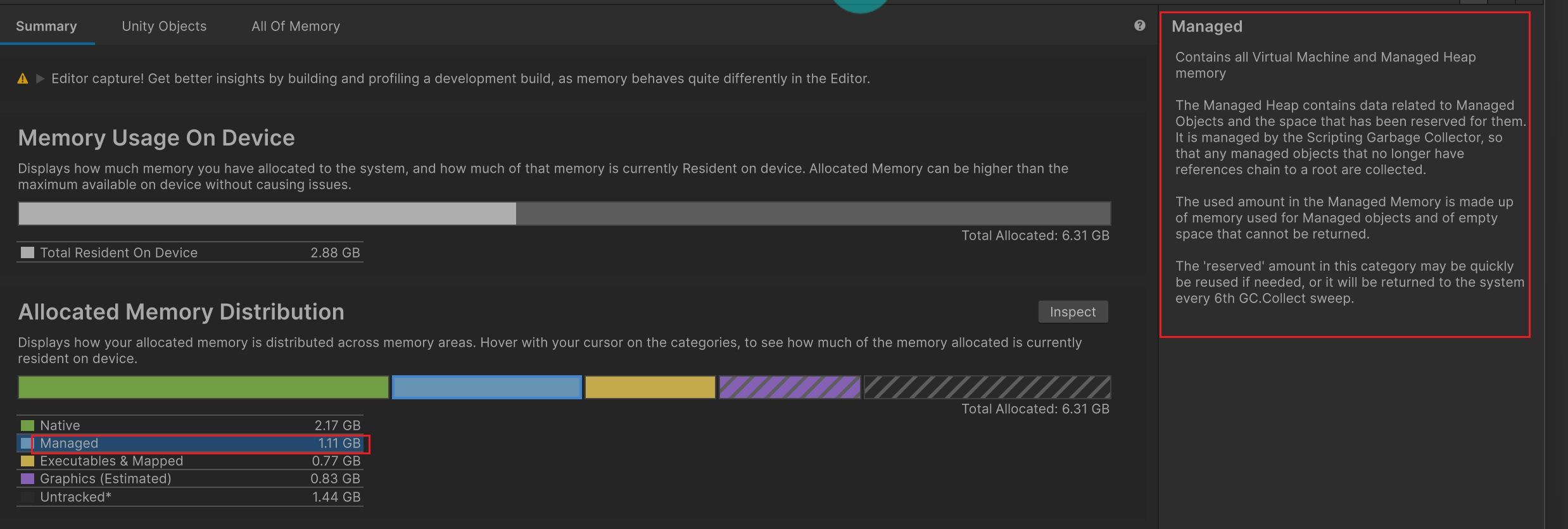Click the yellow warning triangle icon
Screen dimensions: 1568x529
(23, 78)
